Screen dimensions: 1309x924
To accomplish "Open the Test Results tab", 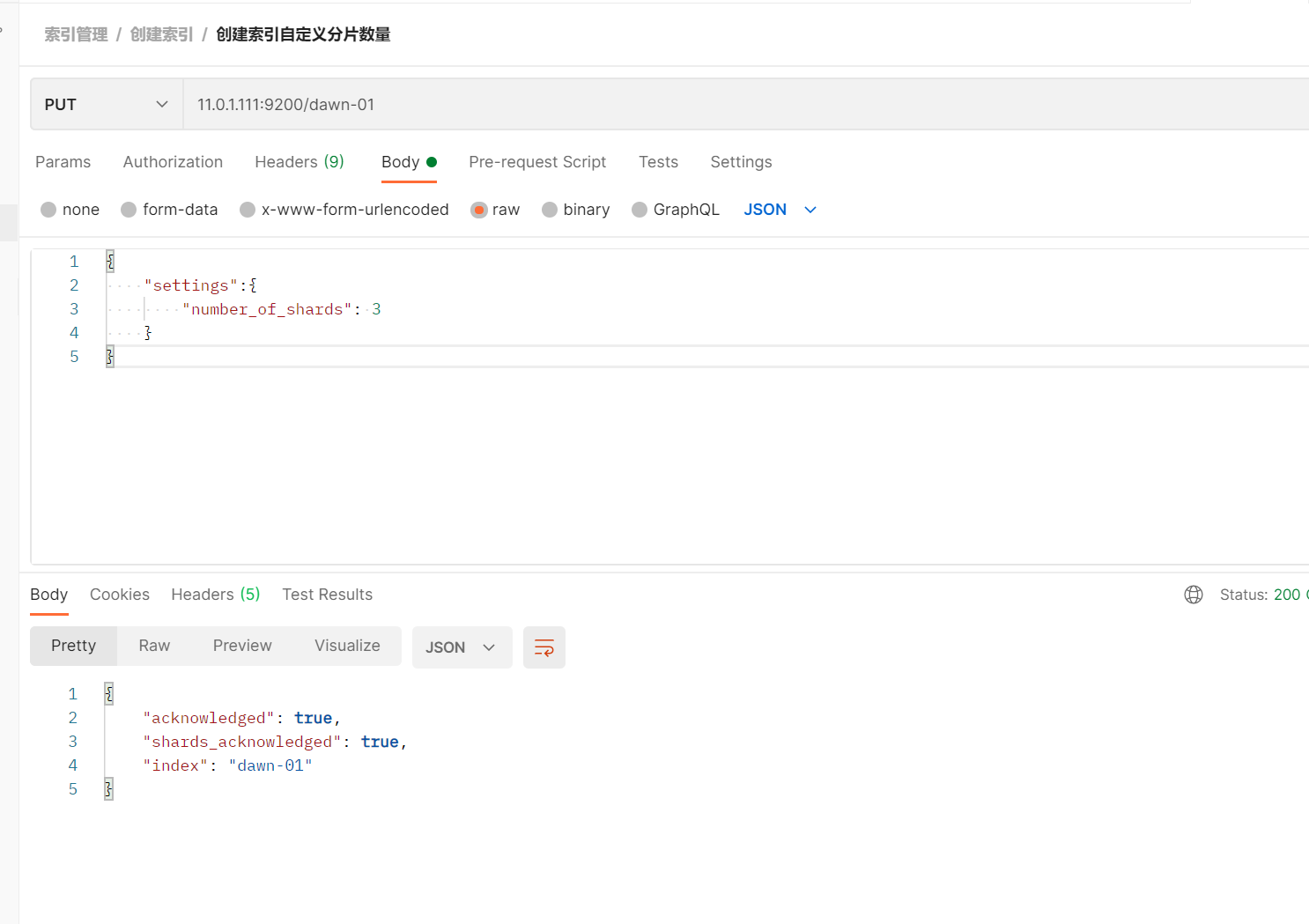I will [x=327, y=595].
